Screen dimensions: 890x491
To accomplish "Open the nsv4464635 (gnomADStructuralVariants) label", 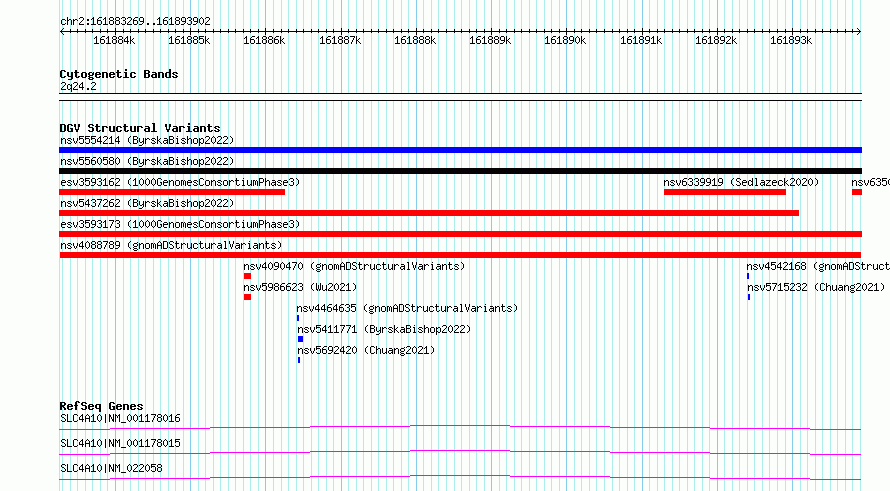I will coord(408,308).
